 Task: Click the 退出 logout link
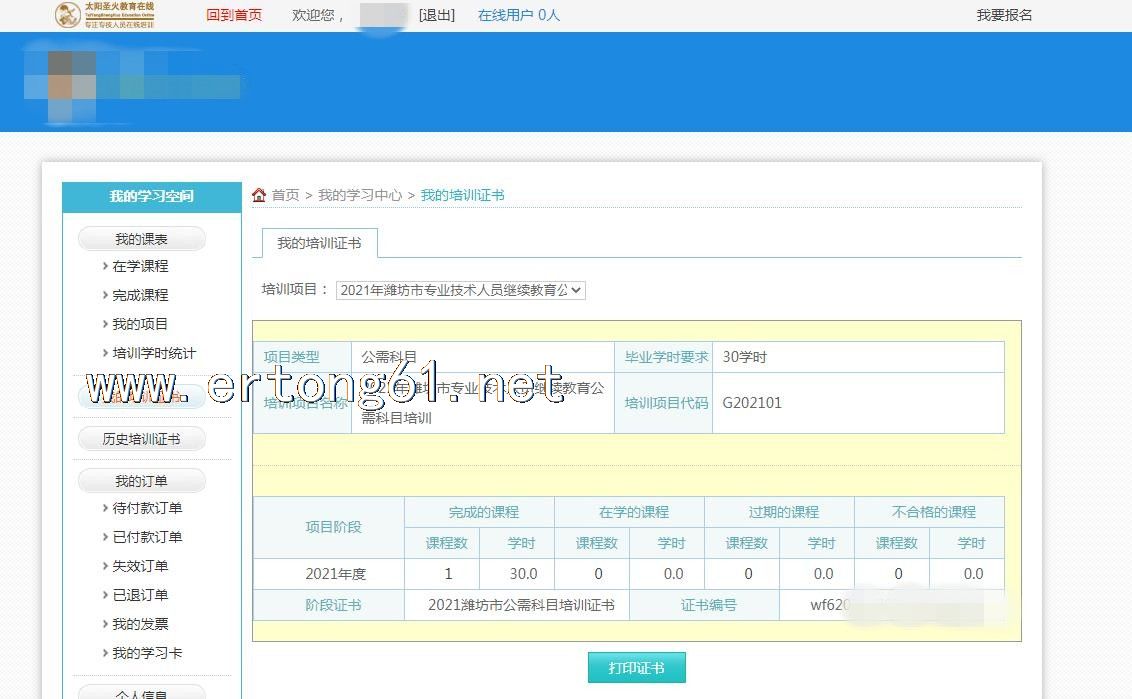point(437,15)
